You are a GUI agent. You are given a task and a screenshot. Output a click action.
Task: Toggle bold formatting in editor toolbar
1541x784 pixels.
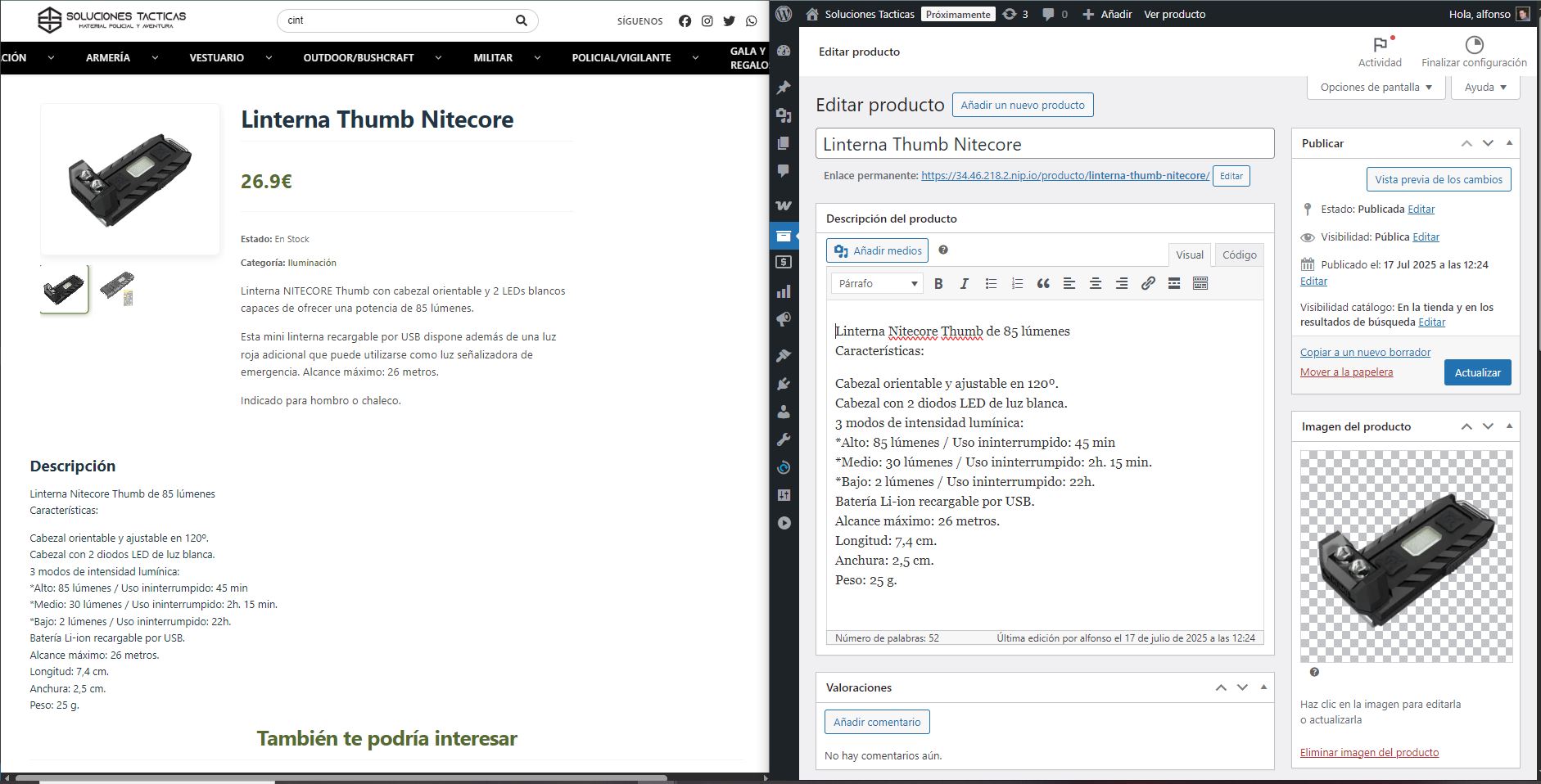click(x=938, y=283)
